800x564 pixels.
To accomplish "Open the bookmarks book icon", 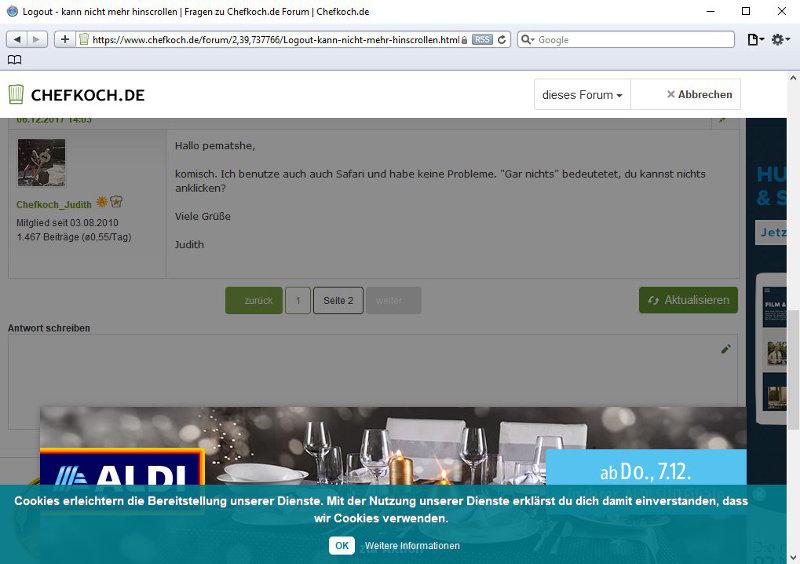I will coord(14,60).
